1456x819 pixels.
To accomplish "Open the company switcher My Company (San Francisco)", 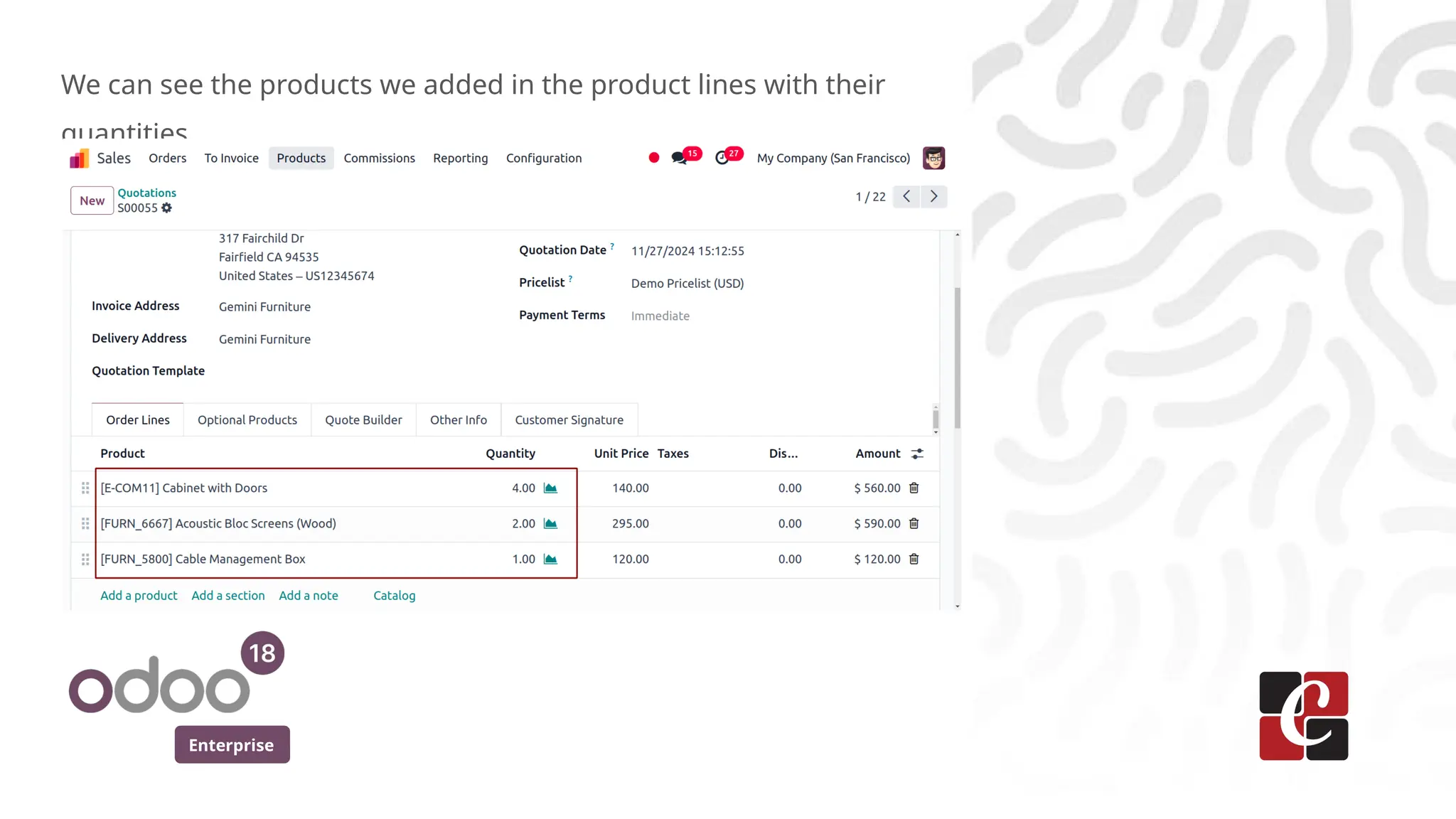I will point(833,158).
